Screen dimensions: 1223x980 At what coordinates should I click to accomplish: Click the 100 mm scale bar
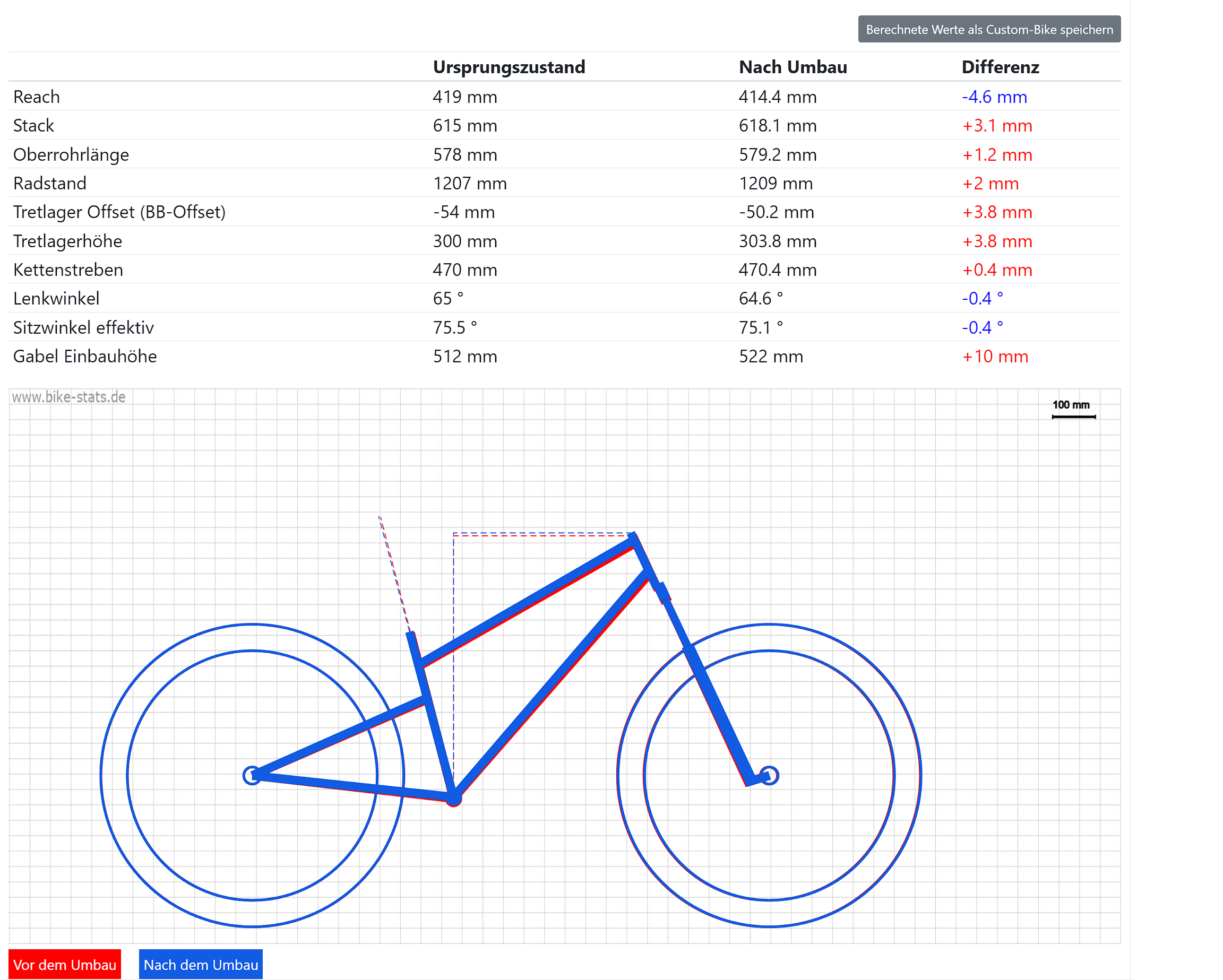pyautogui.click(x=1073, y=417)
